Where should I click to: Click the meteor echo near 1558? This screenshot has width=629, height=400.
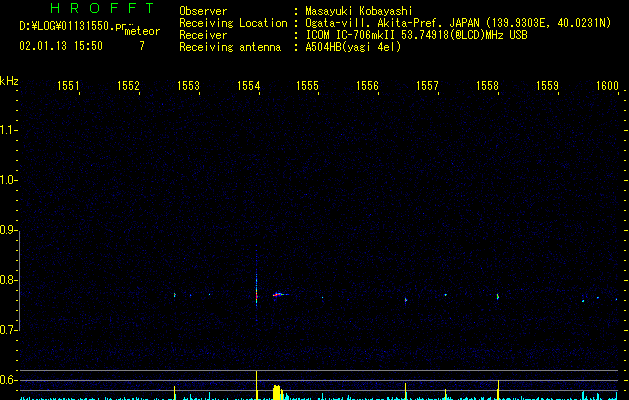[x=498, y=297]
